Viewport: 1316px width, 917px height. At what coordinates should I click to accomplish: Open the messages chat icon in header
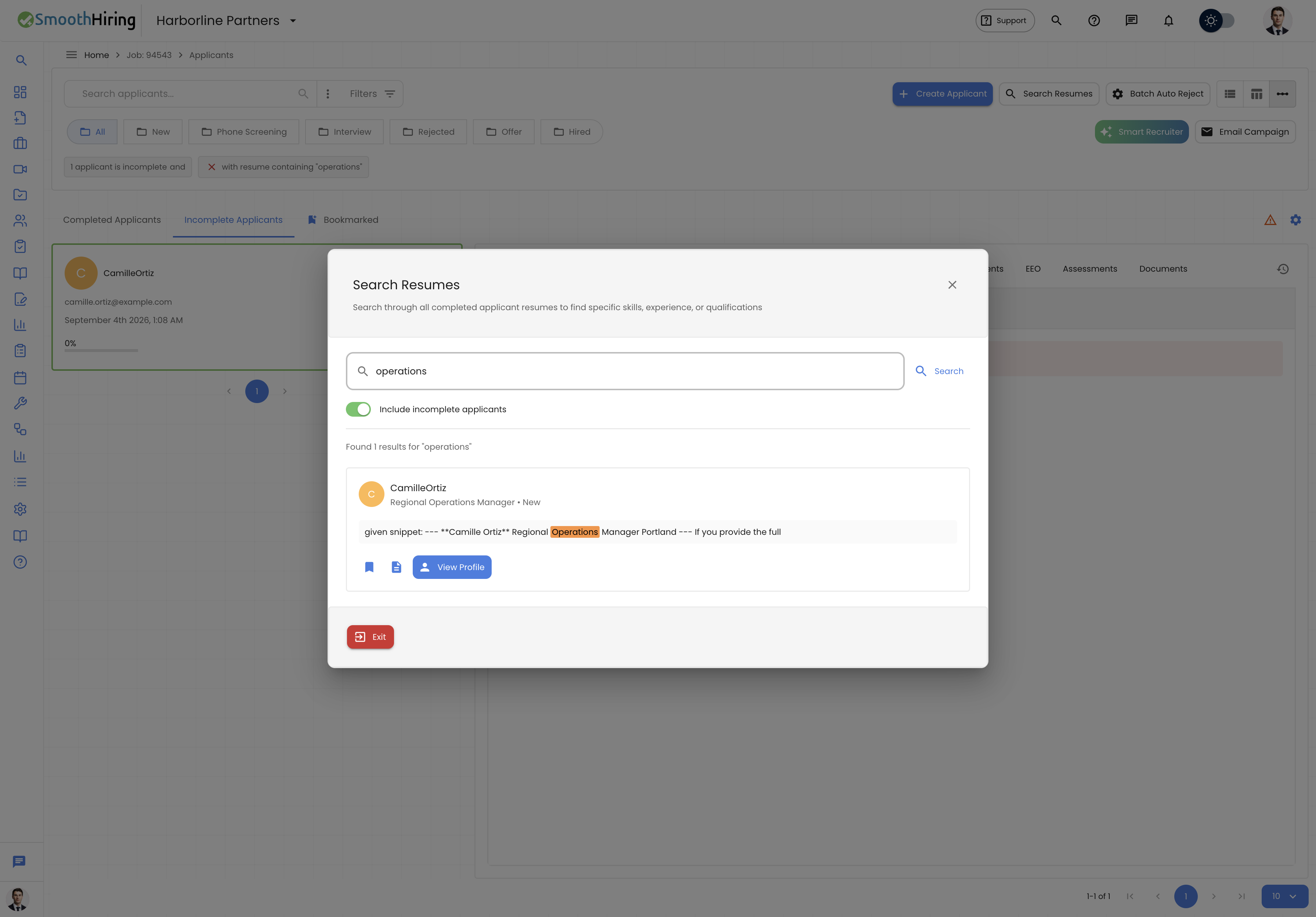click(1131, 21)
